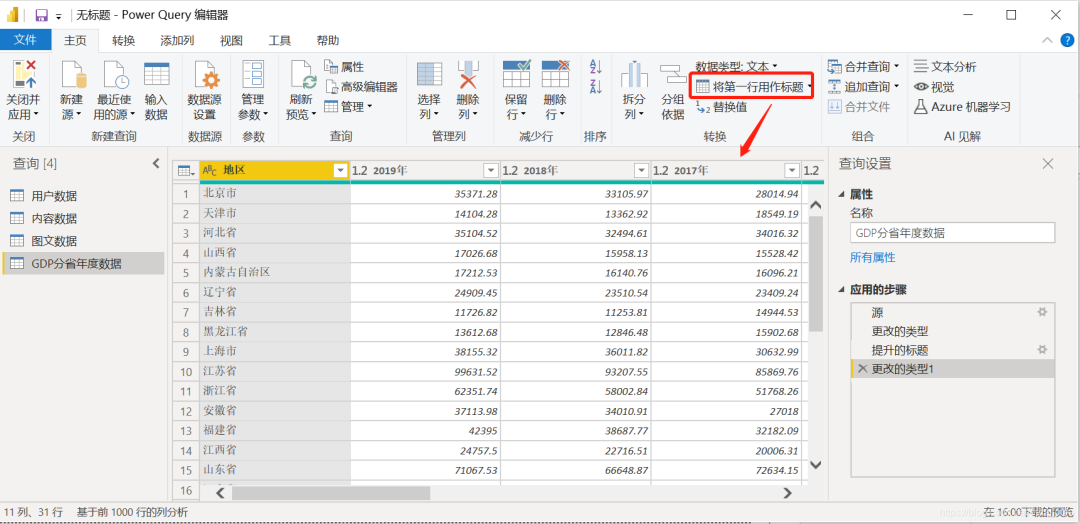This screenshot has height=524, width=1080.
Task: Delete the 更改的类型1 step with X
Action: (x=862, y=369)
